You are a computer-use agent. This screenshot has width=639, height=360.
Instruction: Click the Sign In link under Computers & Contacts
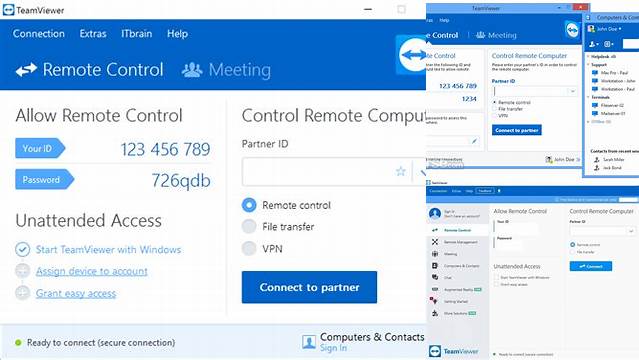[333, 348]
